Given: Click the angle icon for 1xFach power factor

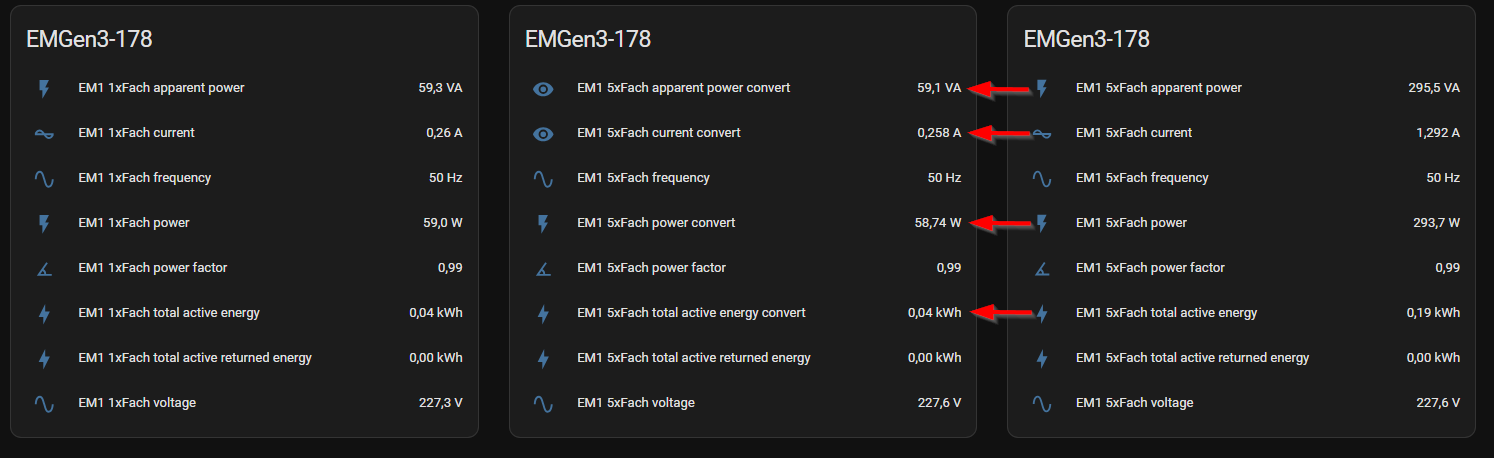Looking at the screenshot, I should click(x=43, y=268).
